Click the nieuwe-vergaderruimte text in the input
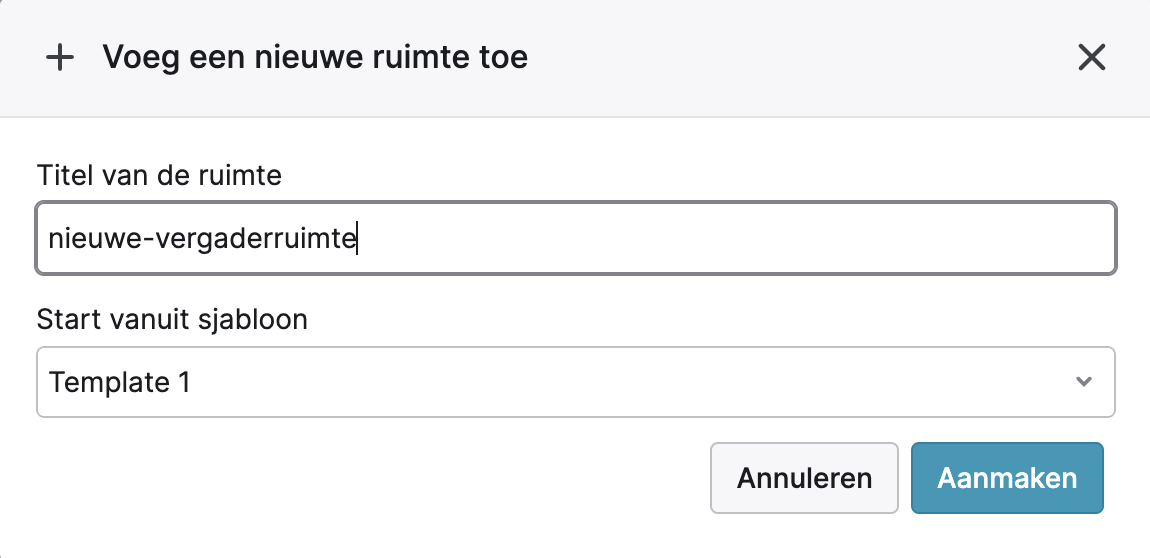 [202, 239]
